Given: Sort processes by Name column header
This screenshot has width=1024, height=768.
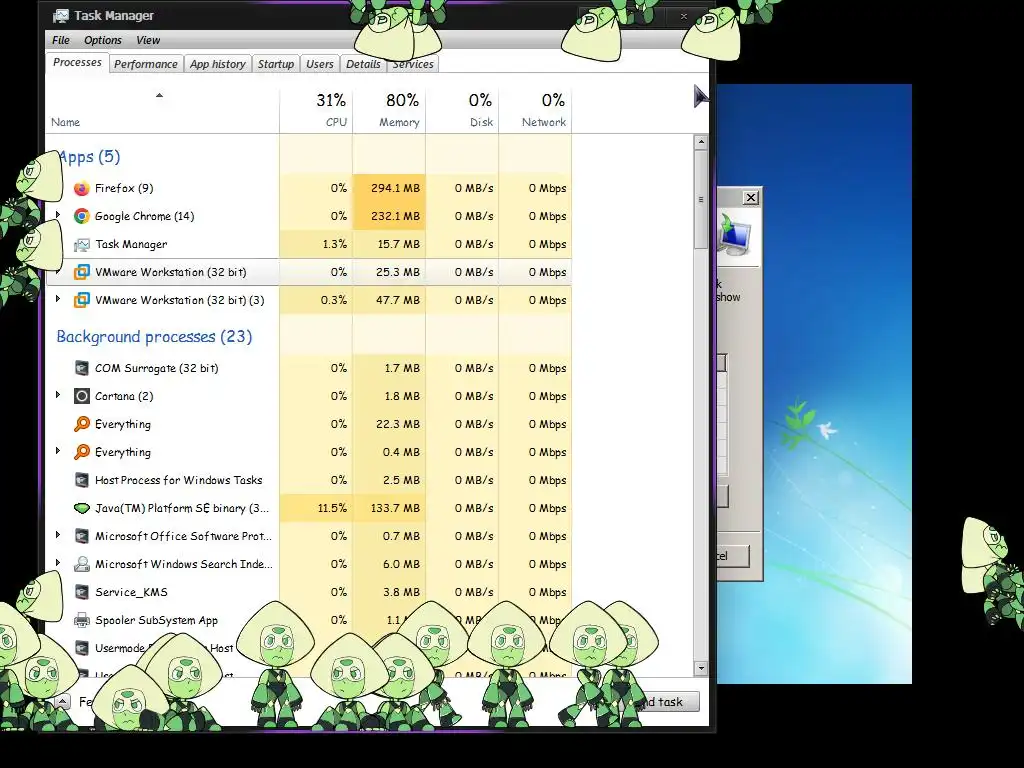Looking at the screenshot, I should (x=163, y=110).
